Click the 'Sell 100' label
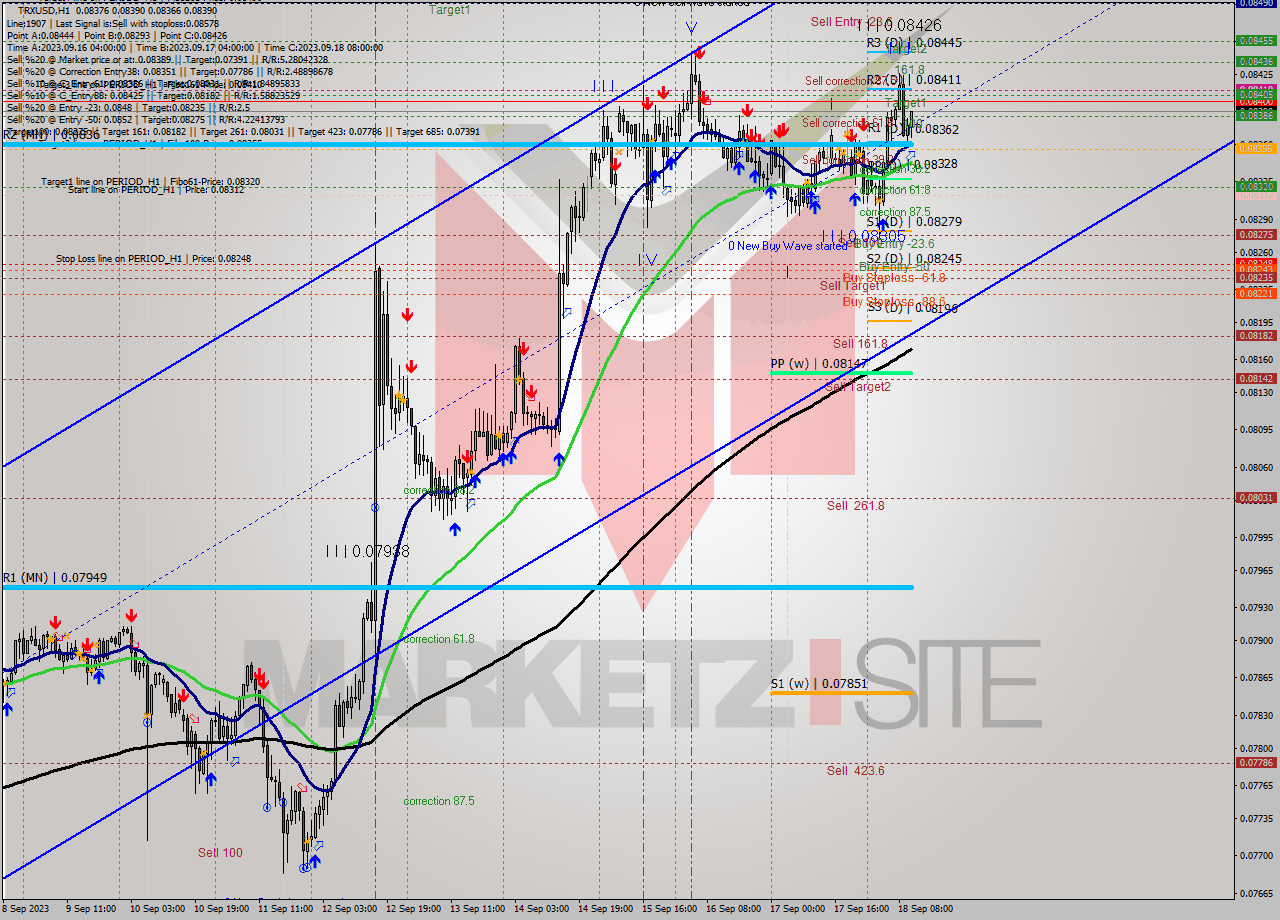Viewport: 1280px width, 920px height. click(x=220, y=853)
